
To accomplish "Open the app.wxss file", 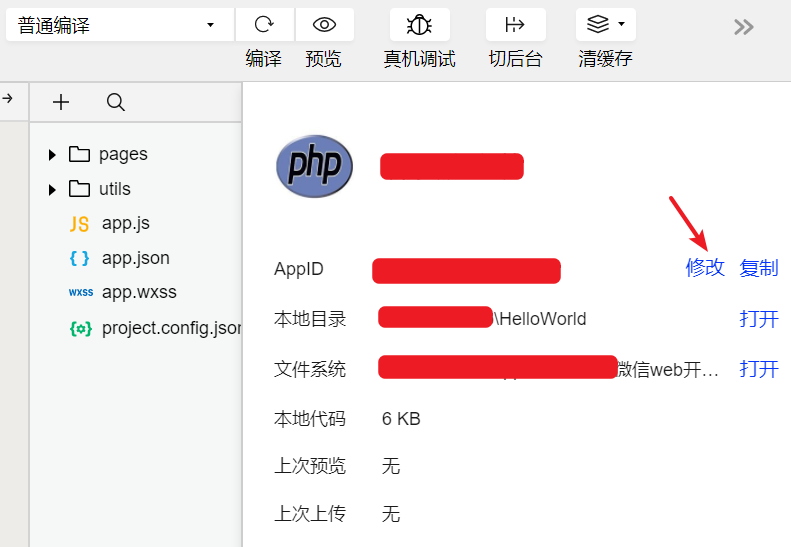I will [x=139, y=292].
